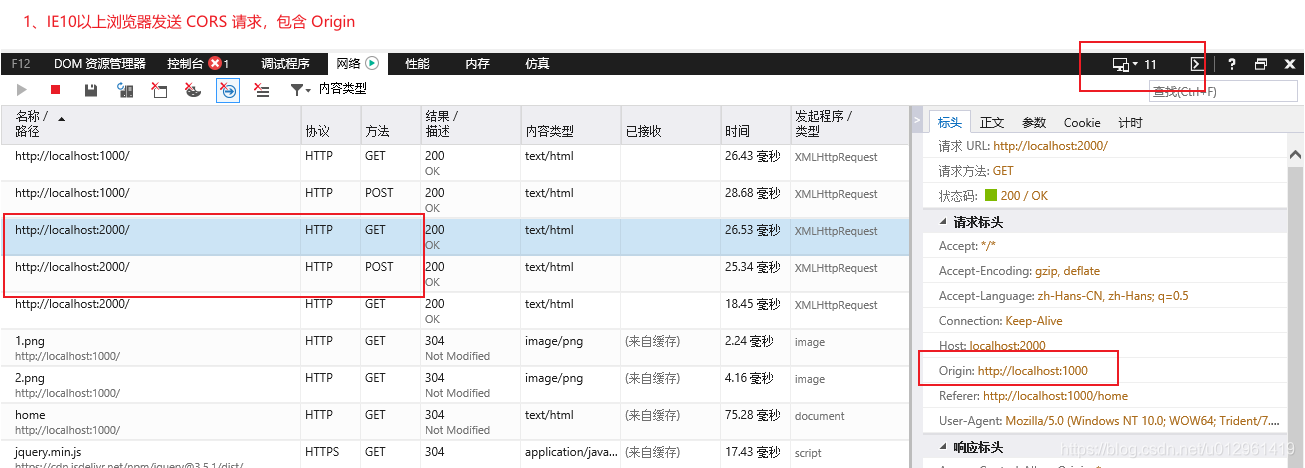Click the User-Agent header value
Image resolution: width=1305 pixels, height=468 pixels.
pyautogui.click(x=1141, y=421)
